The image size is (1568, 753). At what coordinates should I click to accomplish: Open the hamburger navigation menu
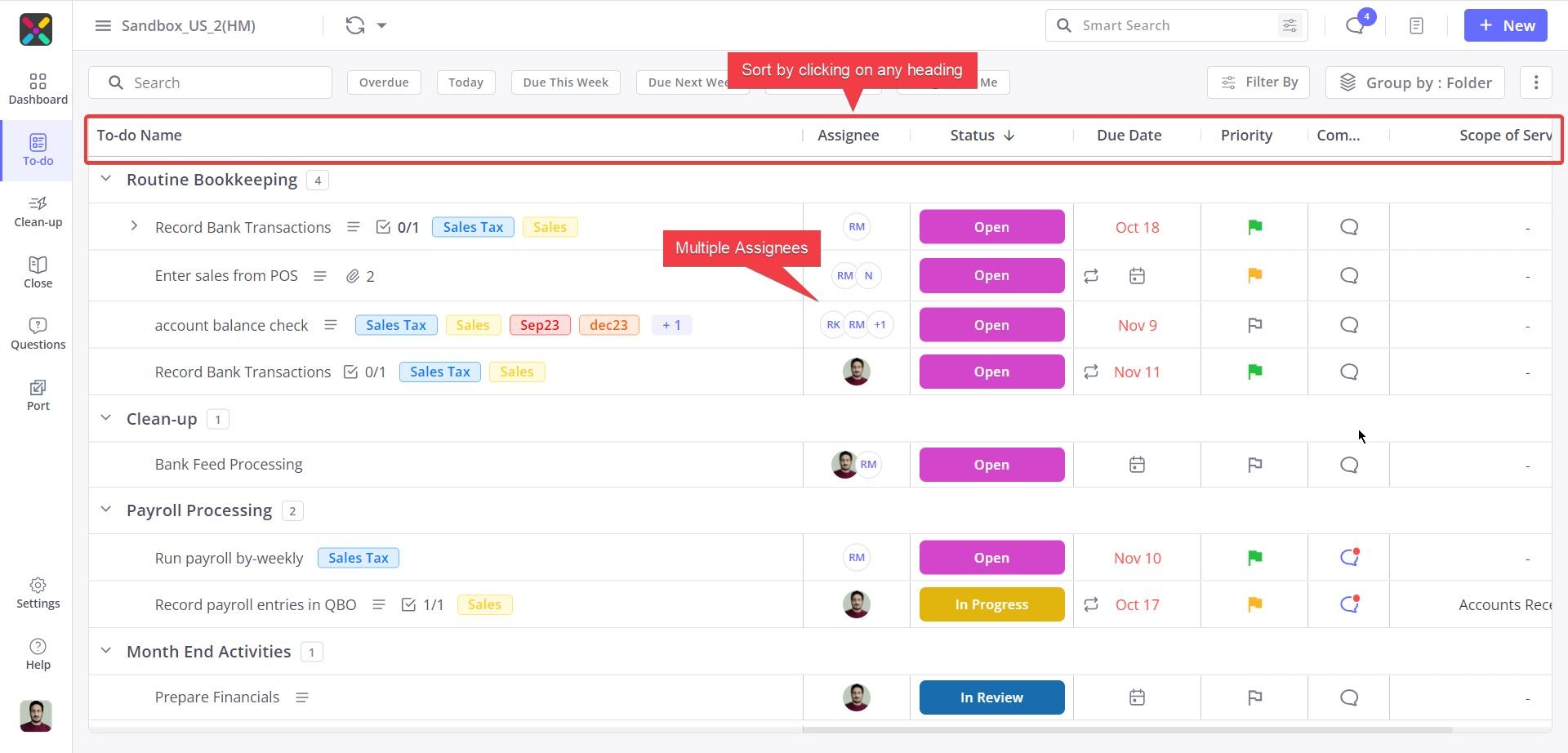tap(103, 25)
